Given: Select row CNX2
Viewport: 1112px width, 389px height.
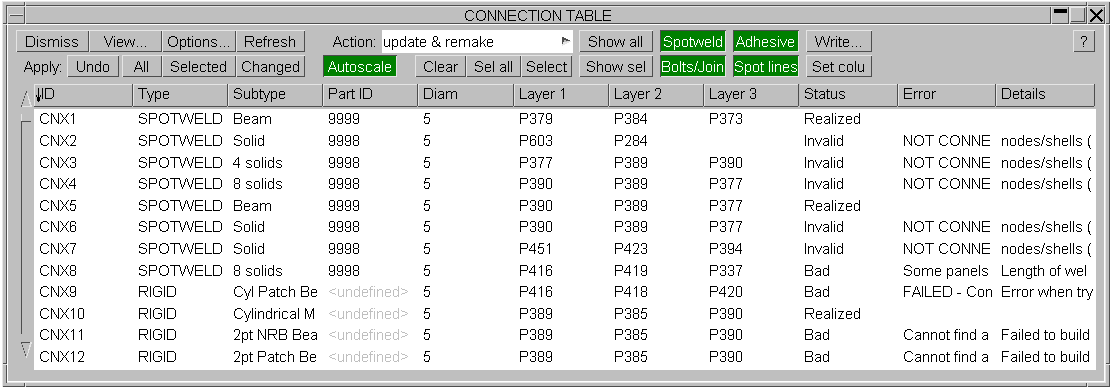Looking at the screenshot, I should 565,141.
